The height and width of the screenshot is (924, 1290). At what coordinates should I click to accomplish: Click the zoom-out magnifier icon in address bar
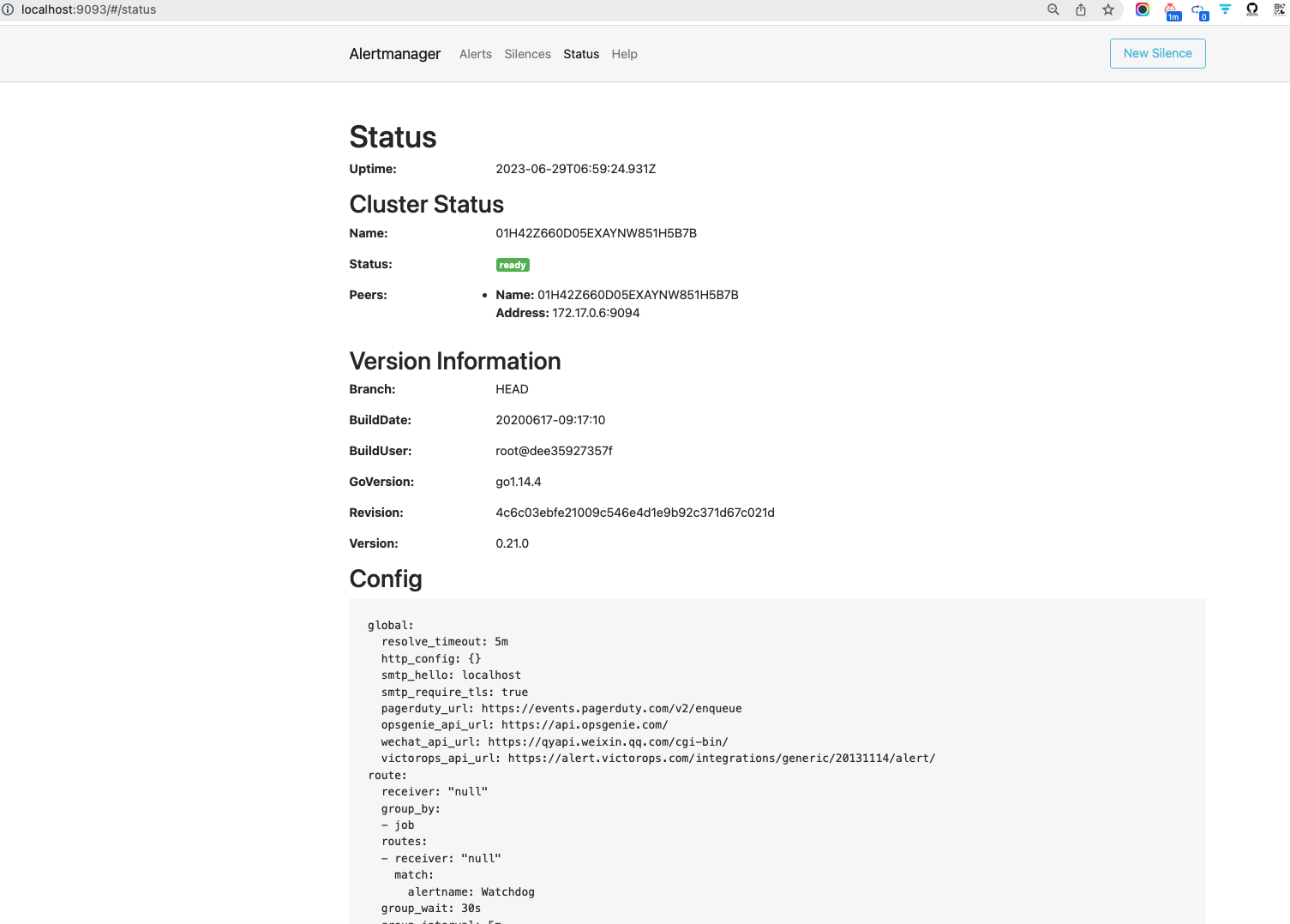click(x=1053, y=9)
